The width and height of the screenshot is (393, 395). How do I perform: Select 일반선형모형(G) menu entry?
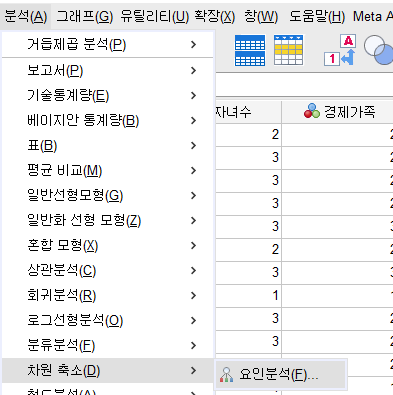tap(107, 195)
